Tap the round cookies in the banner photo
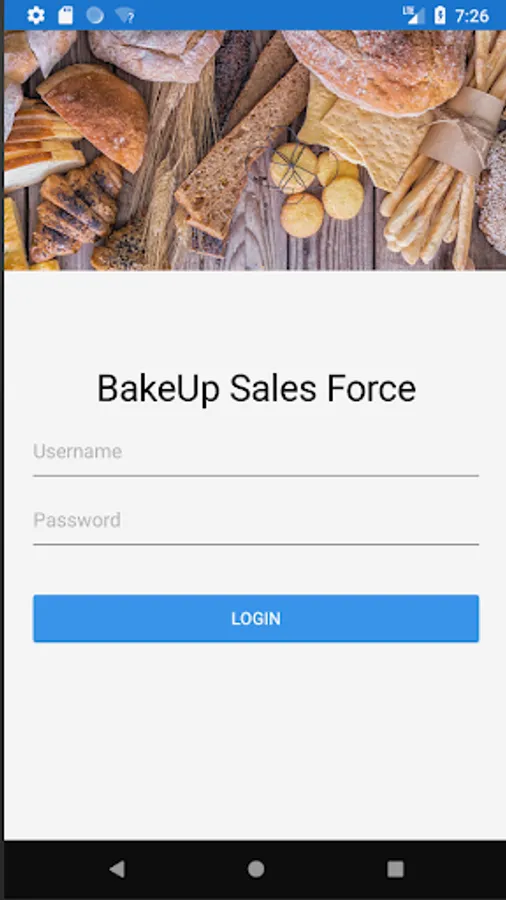The image size is (506, 900). click(x=317, y=189)
